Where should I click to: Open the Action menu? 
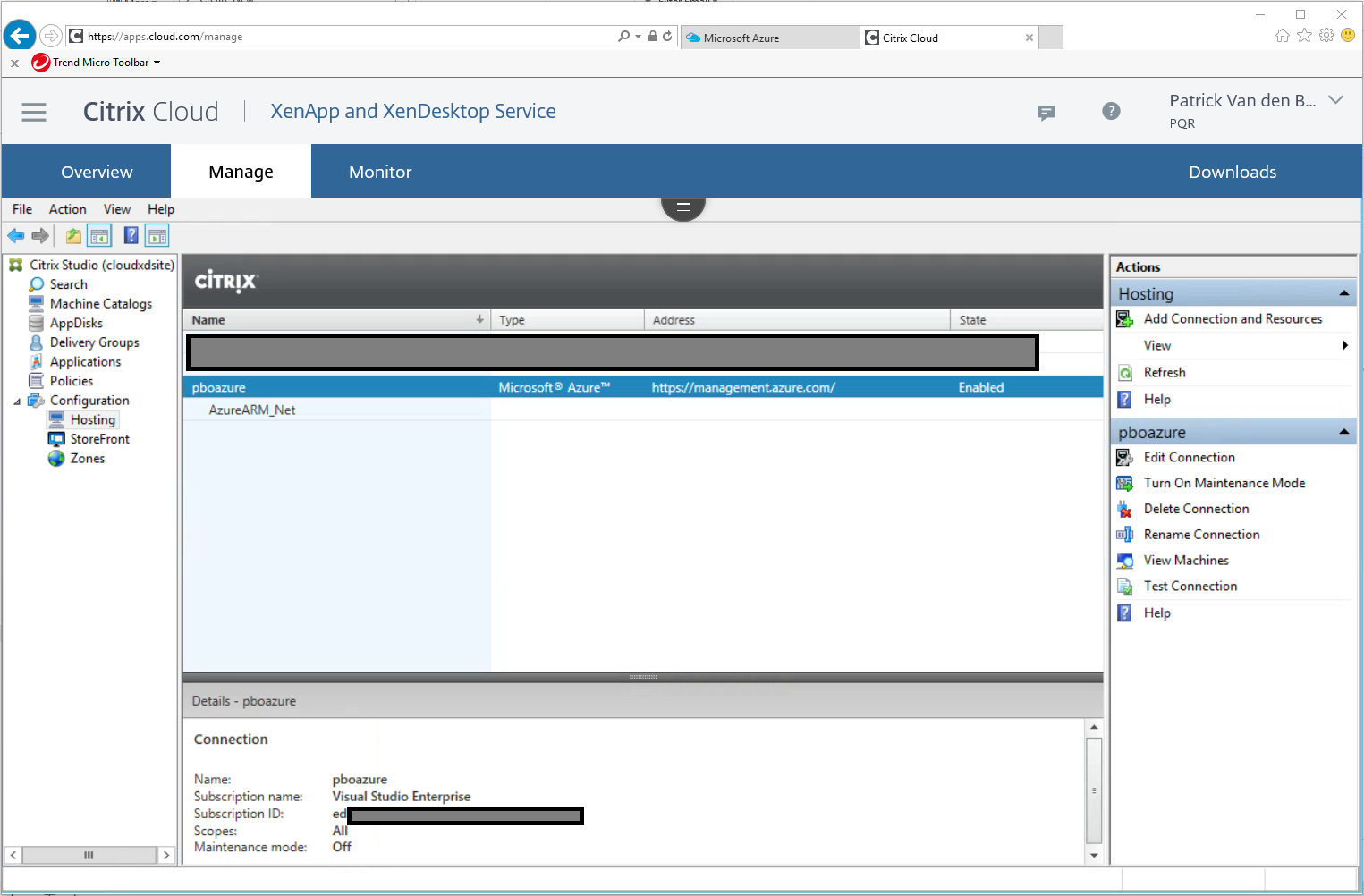[x=68, y=209]
